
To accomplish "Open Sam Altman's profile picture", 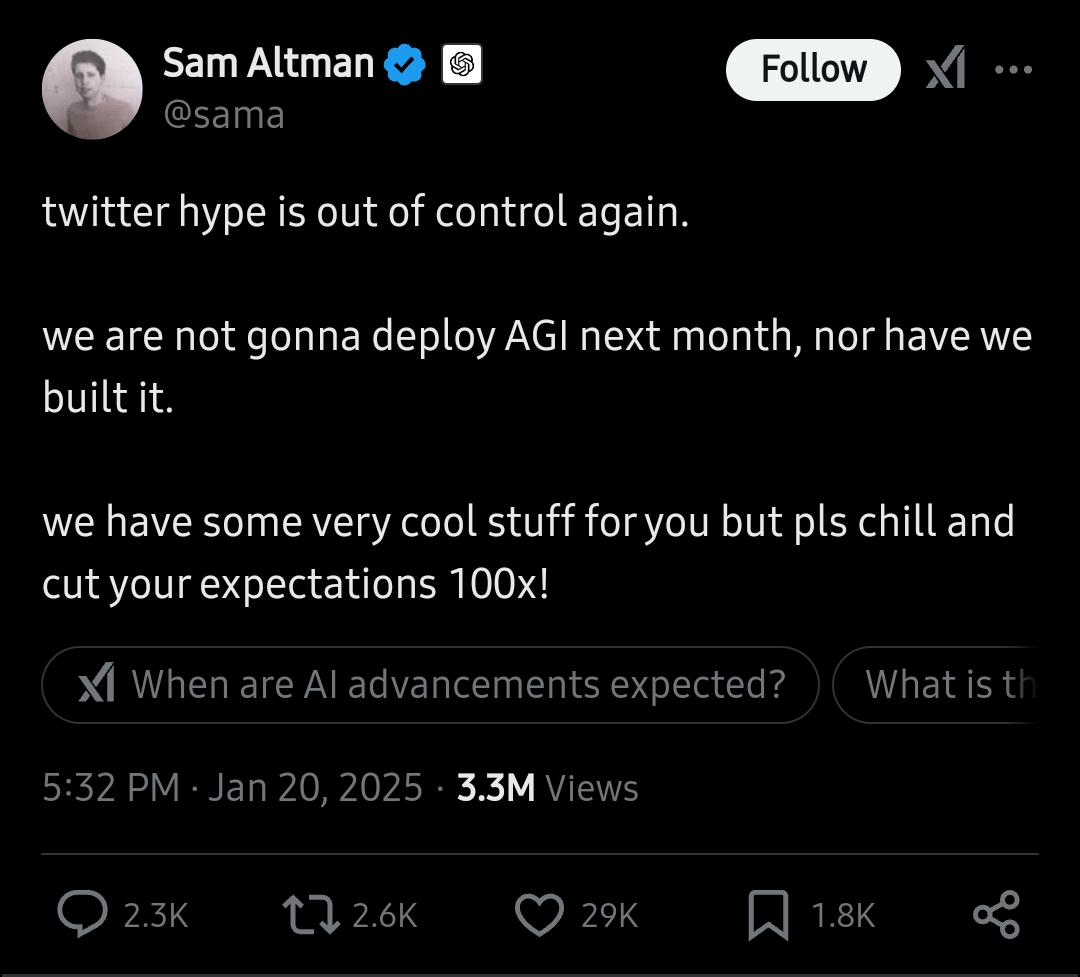I will click(92, 89).
